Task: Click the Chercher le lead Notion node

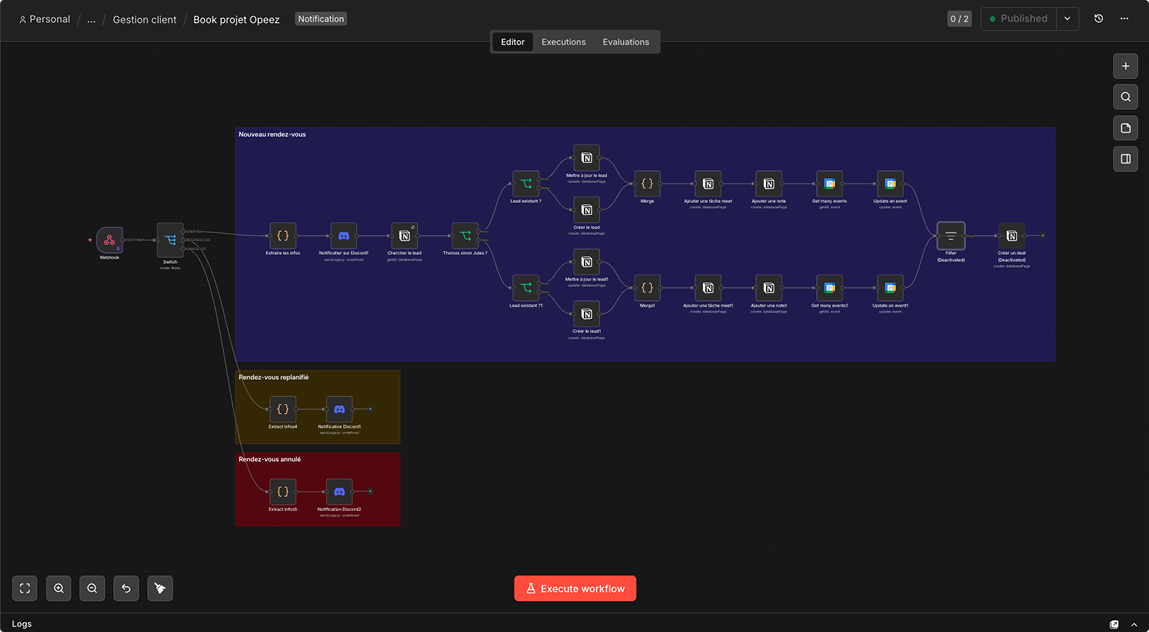Action: (404, 236)
